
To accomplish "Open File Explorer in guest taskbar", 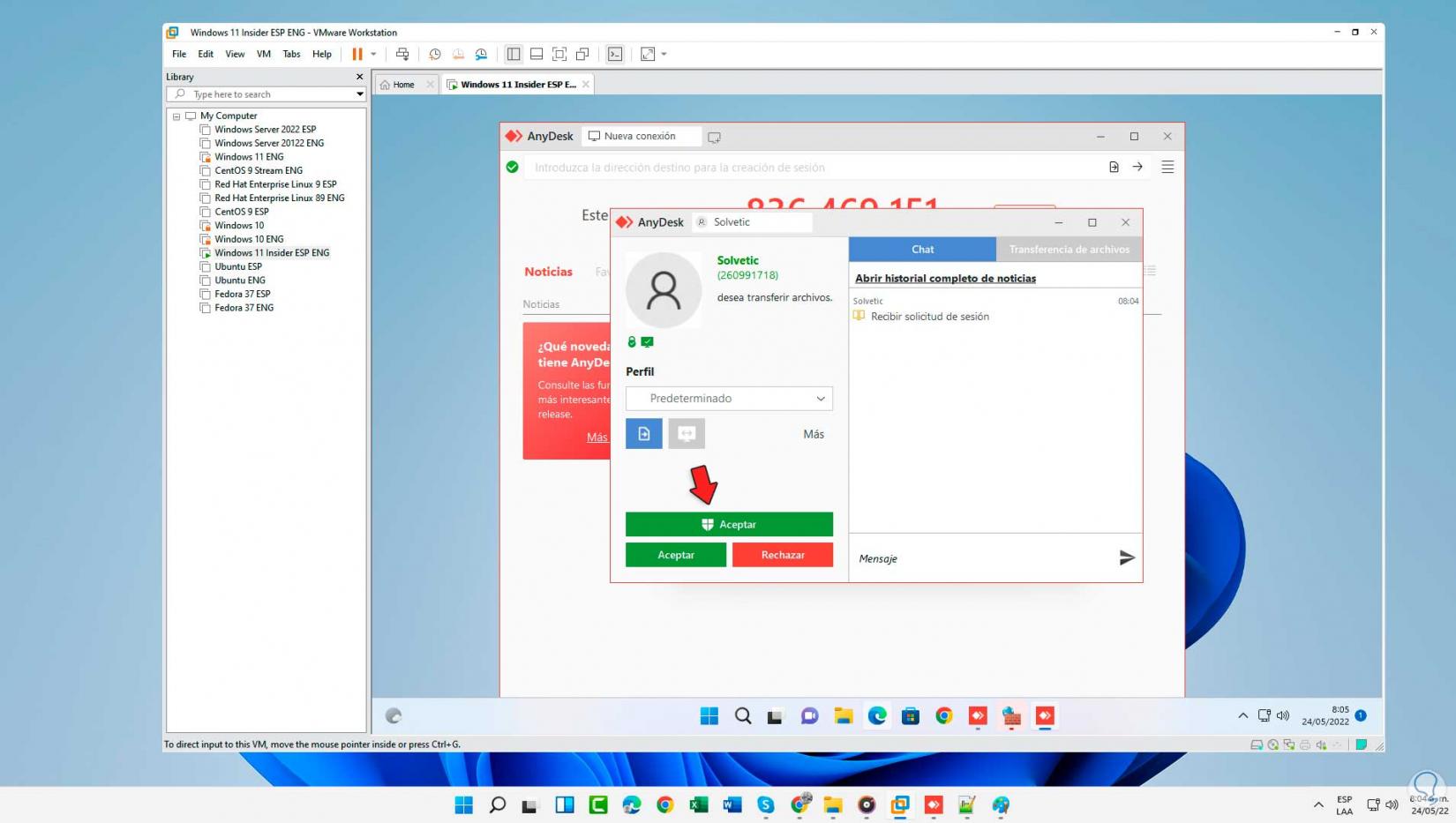I will [x=844, y=715].
